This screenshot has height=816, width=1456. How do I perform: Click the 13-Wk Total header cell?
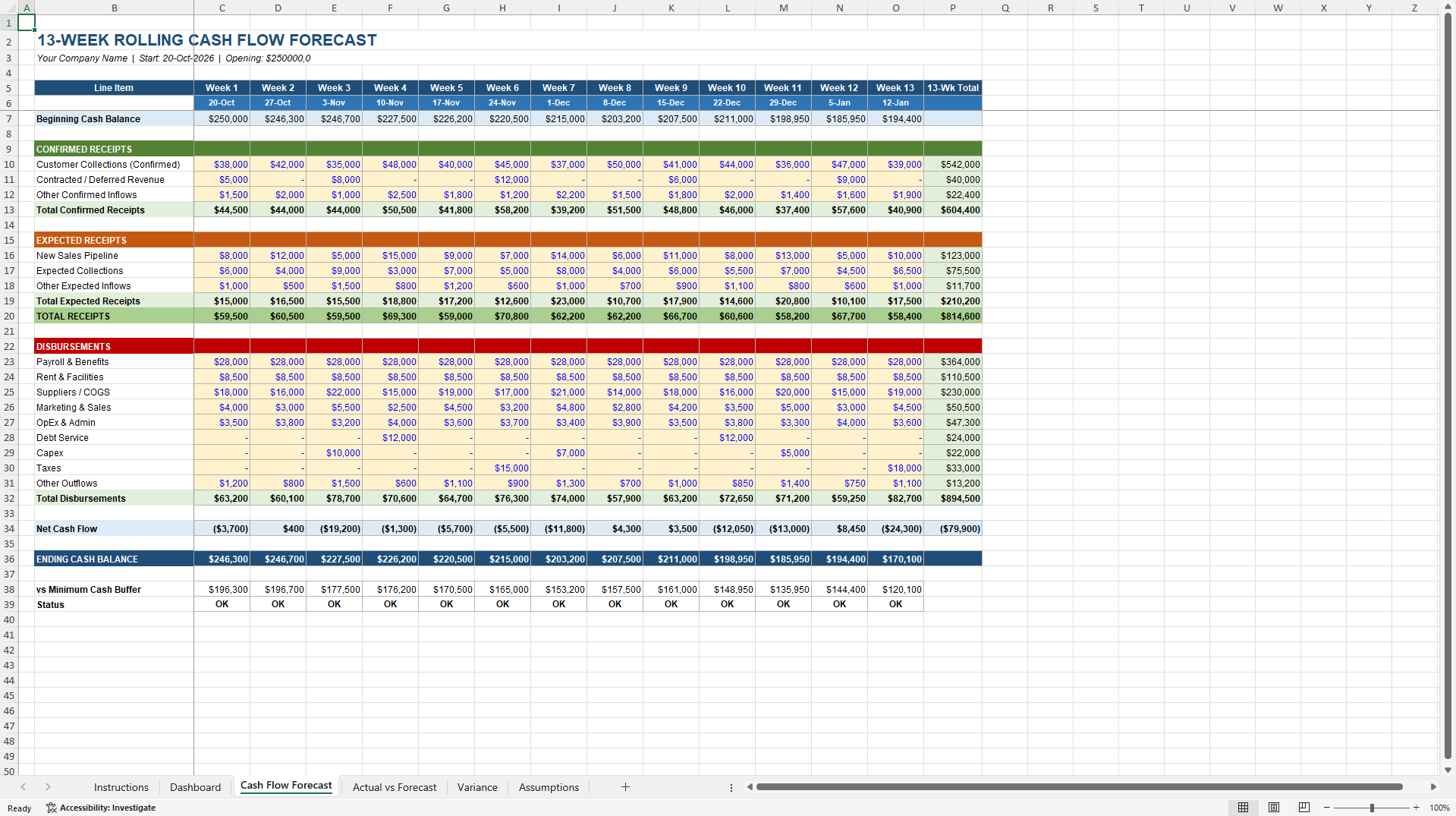[953, 88]
